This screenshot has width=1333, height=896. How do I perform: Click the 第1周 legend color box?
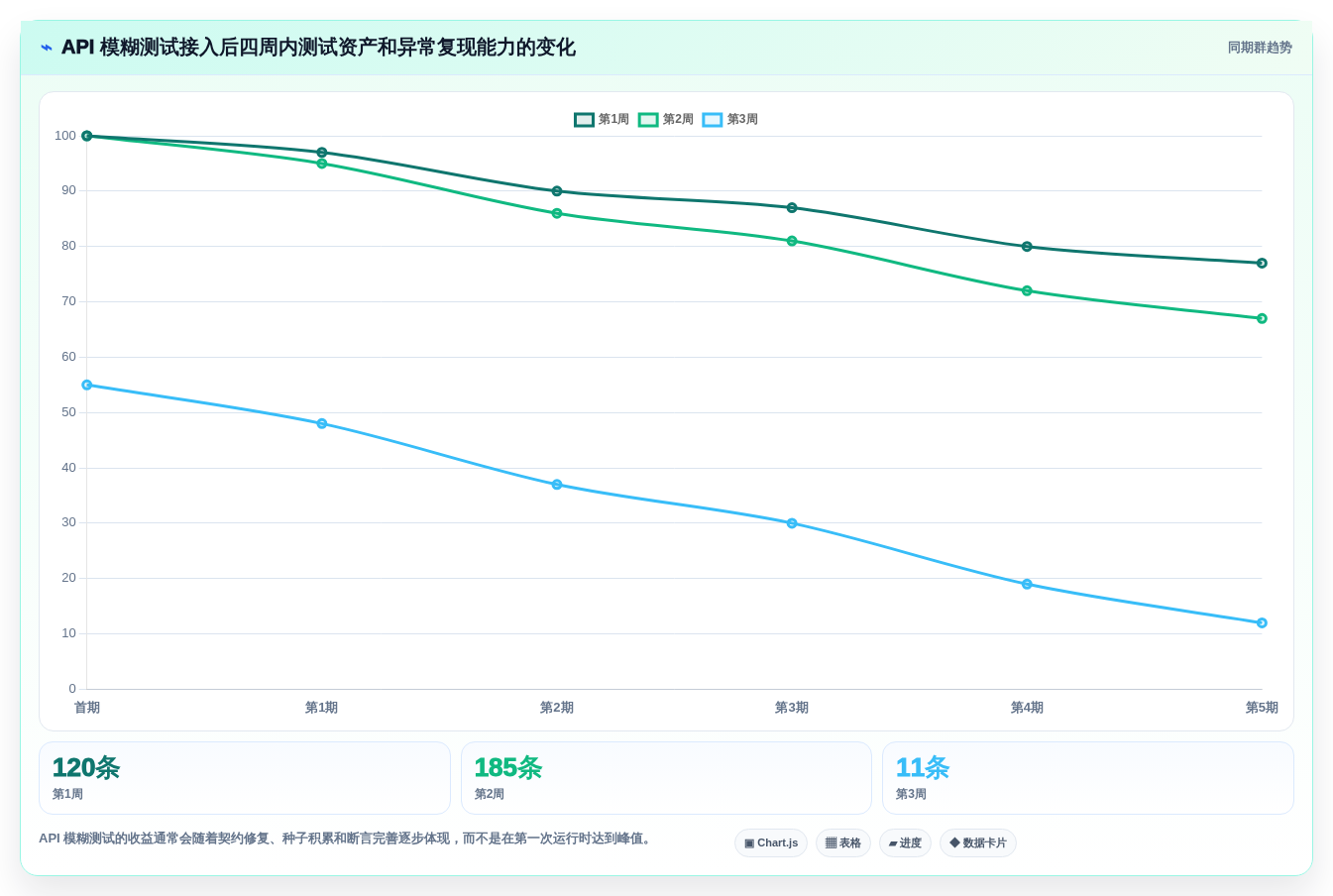click(585, 120)
